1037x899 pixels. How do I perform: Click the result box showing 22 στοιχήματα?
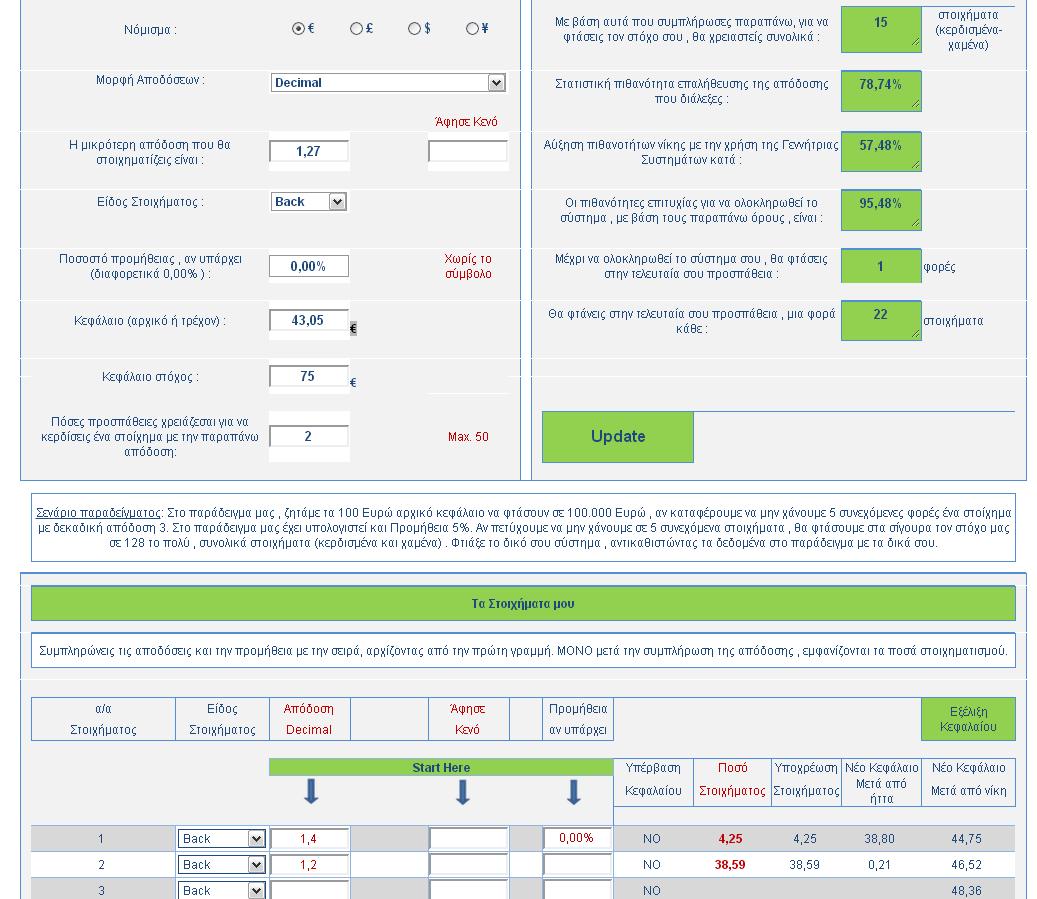click(x=881, y=321)
